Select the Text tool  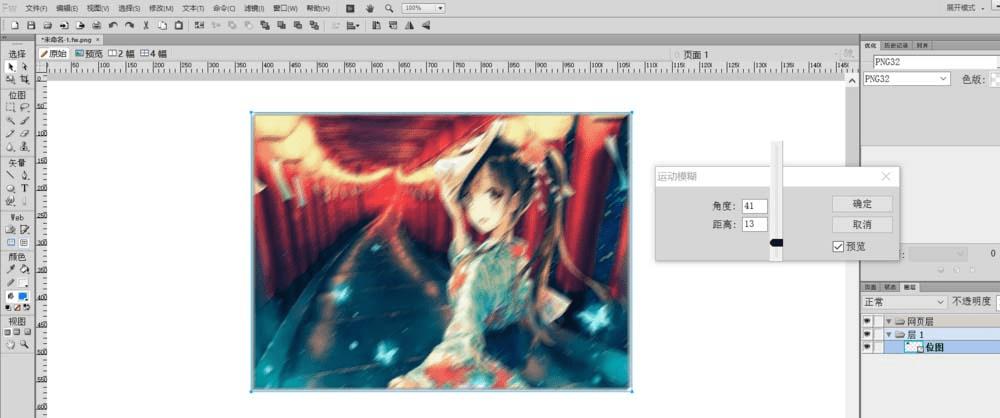point(24,188)
